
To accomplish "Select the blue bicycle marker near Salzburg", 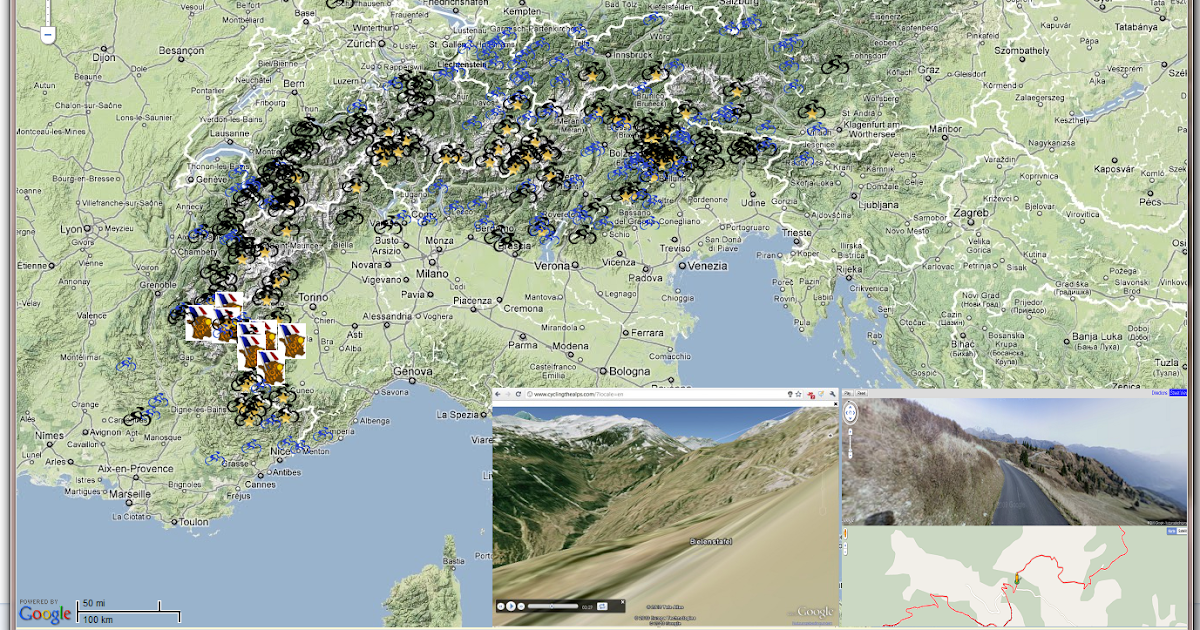I will [751, 22].
